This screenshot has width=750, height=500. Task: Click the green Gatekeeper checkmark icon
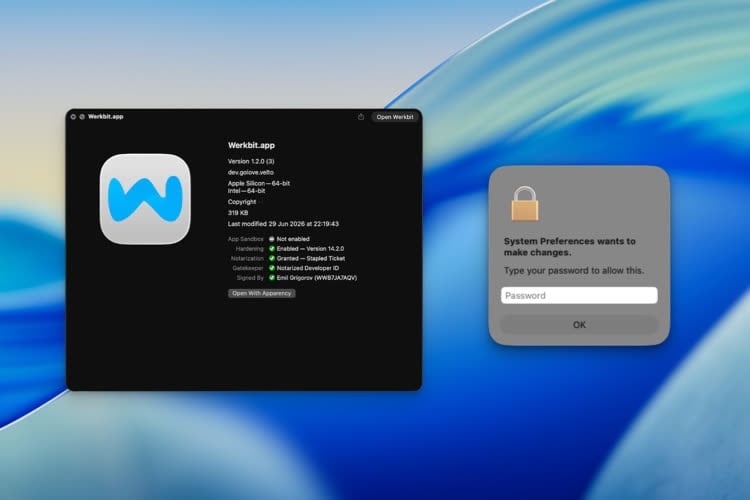pyautogui.click(x=272, y=268)
